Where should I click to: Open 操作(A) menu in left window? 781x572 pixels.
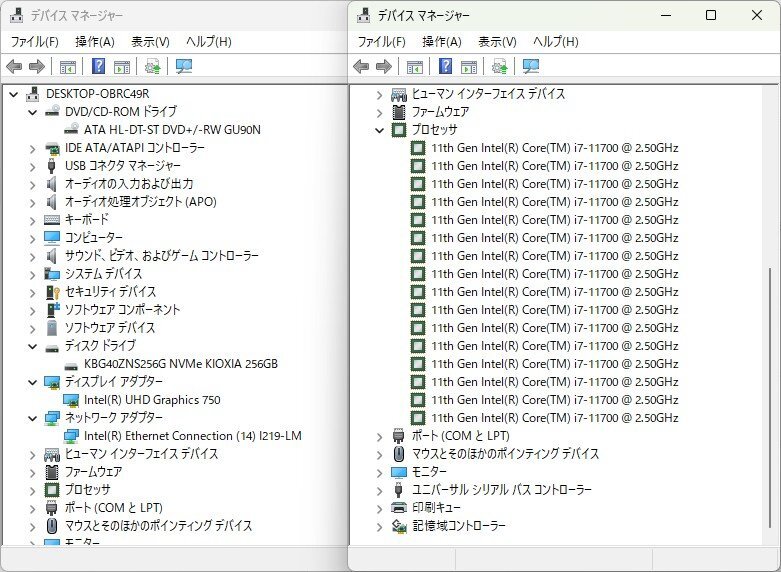point(95,41)
